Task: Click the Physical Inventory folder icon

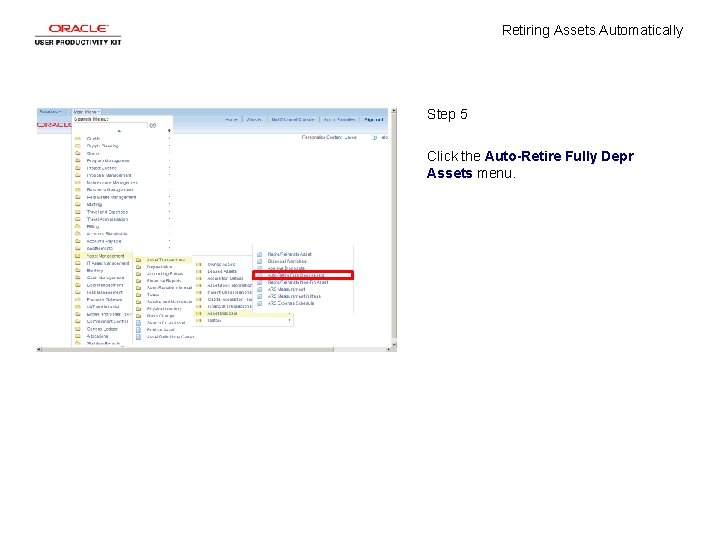Action: (x=138, y=309)
